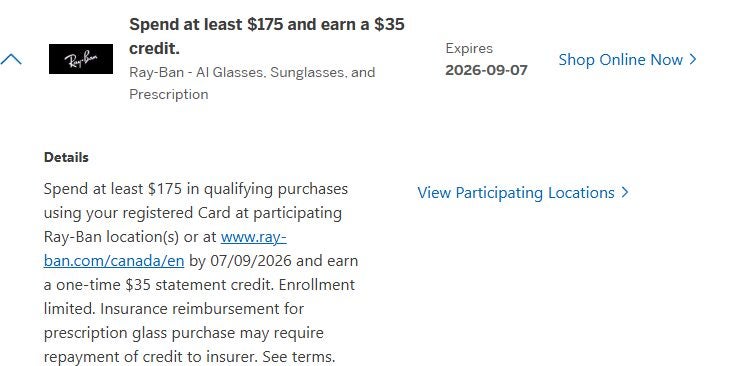Click the chevron icon after View Participating Locations

625,193
